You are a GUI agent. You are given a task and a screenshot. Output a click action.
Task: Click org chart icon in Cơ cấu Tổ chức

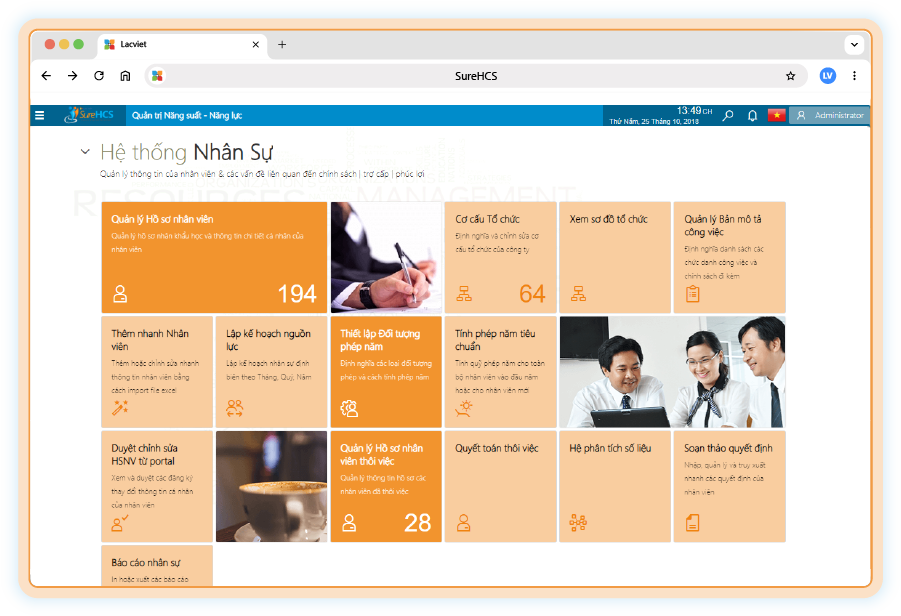click(x=464, y=294)
